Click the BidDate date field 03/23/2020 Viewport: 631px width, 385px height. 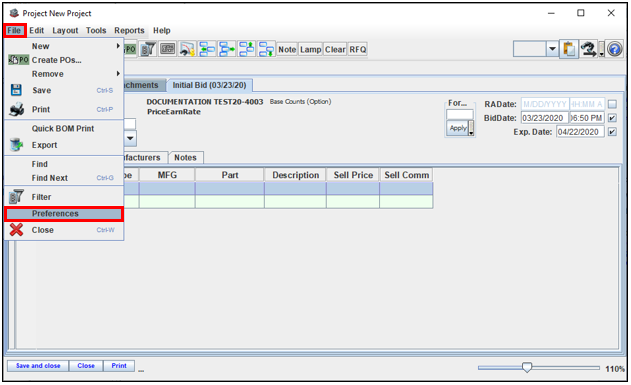pos(544,118)
